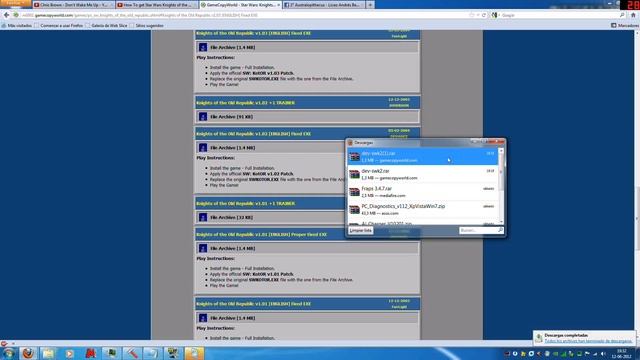Open Comenzar a usar Firefox bookmark
640x360 pixels.
(58, 25)
